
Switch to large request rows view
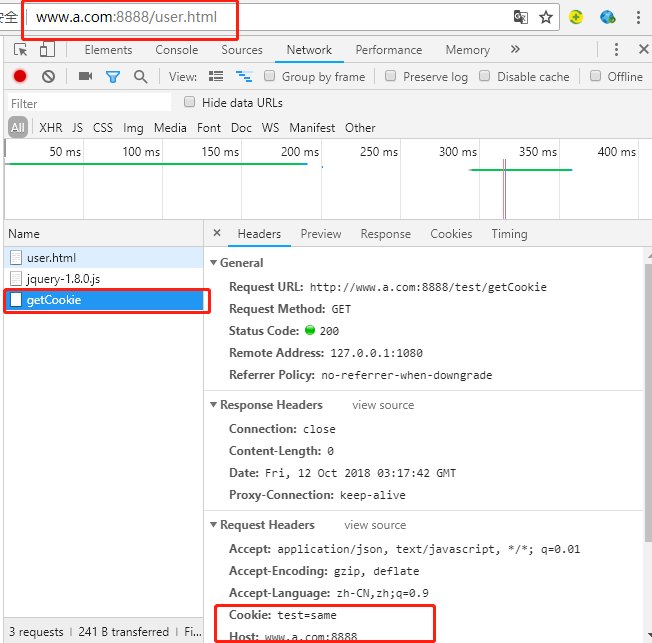pyautogui.click(x=216, y=76)
